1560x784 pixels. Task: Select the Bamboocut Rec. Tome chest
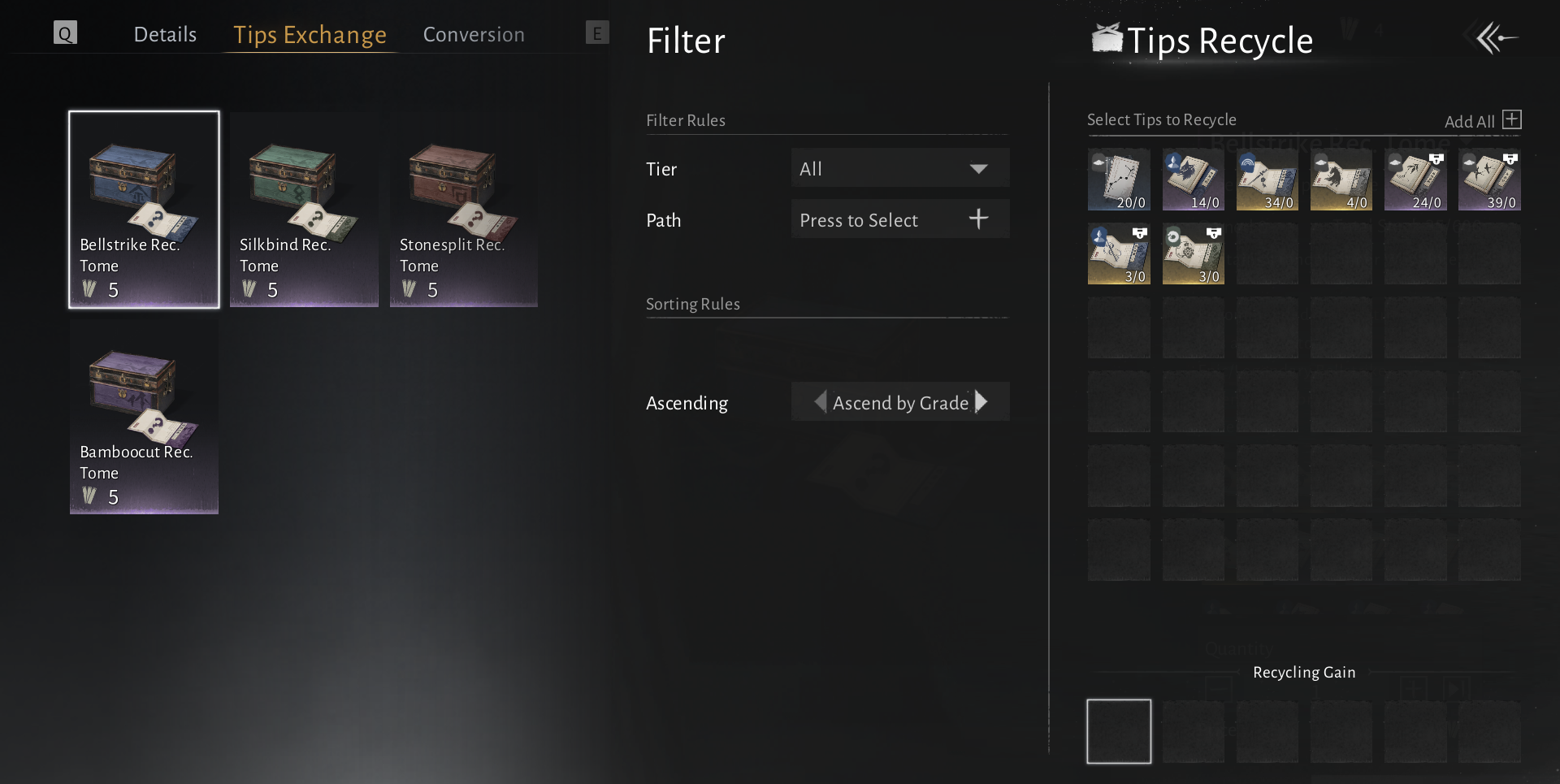coord(144,417)
